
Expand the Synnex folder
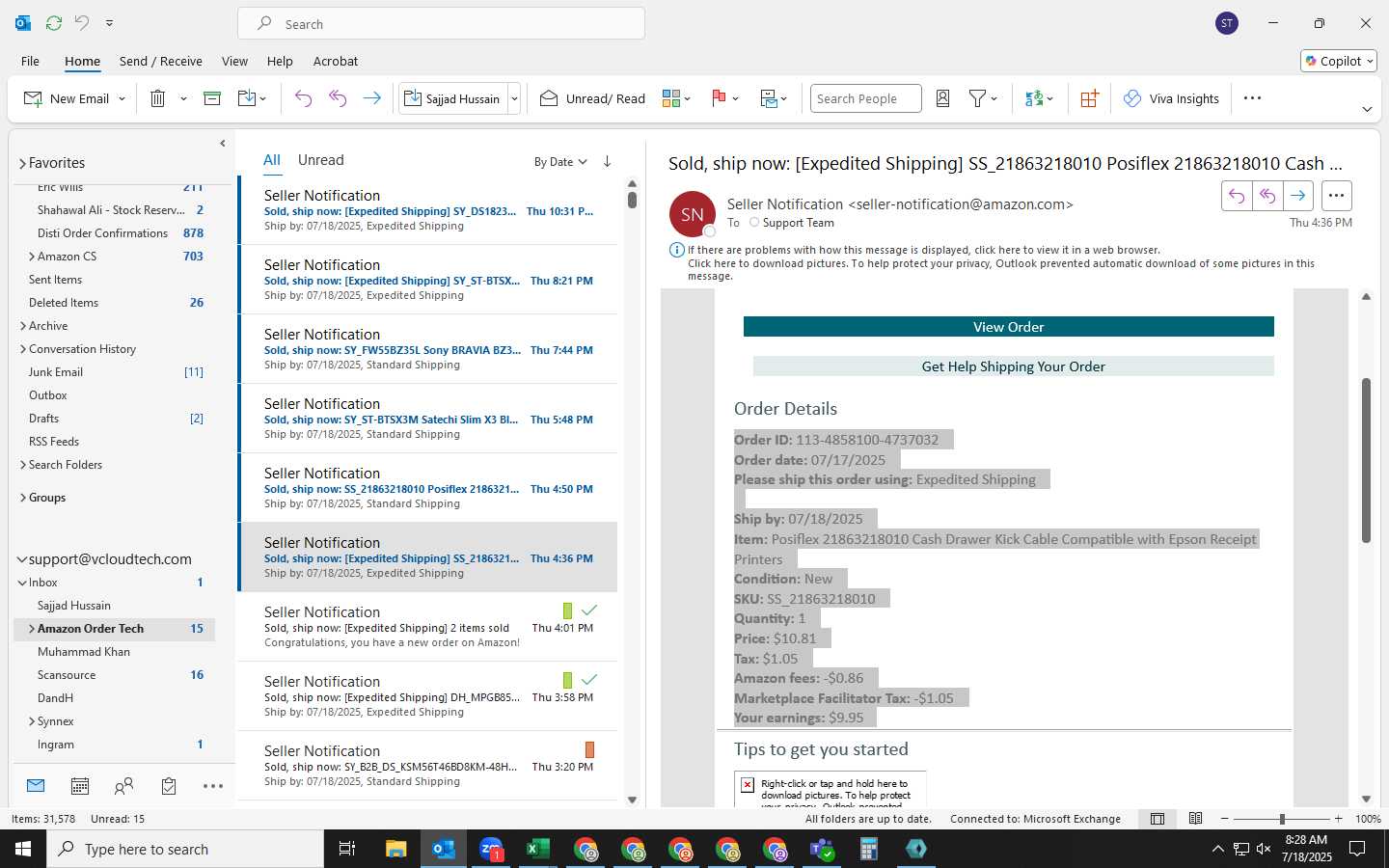pos(32,721)
